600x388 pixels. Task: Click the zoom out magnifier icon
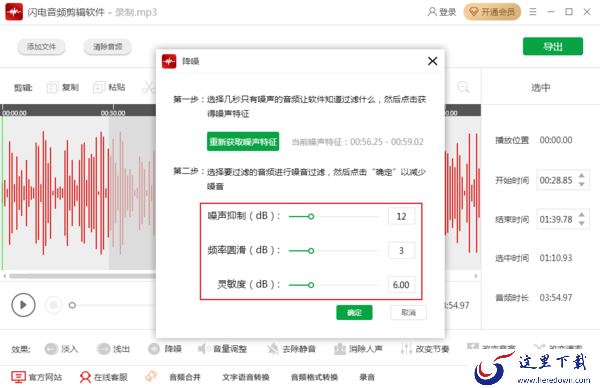[x=463, y=88]
